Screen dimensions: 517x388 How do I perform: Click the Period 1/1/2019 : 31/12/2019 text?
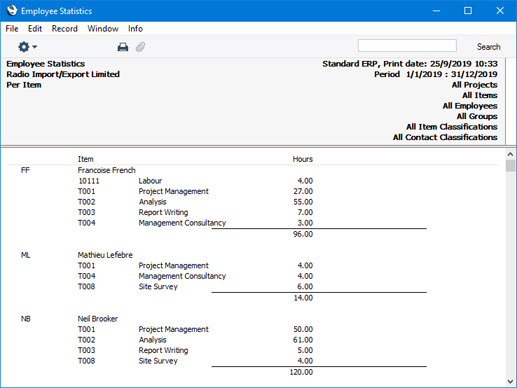(x=436, y=74)
